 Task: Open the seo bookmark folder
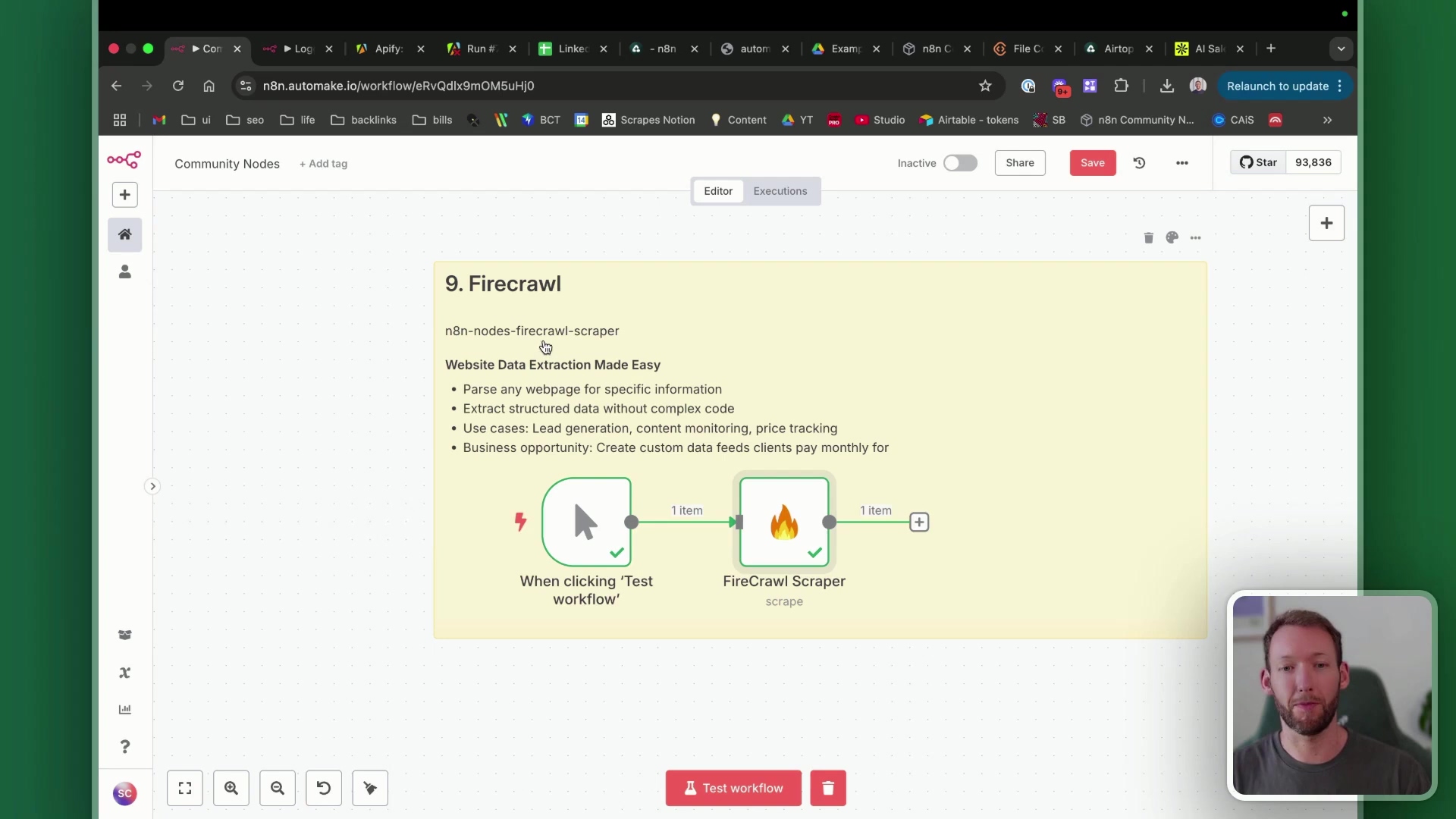coord(245,120)
